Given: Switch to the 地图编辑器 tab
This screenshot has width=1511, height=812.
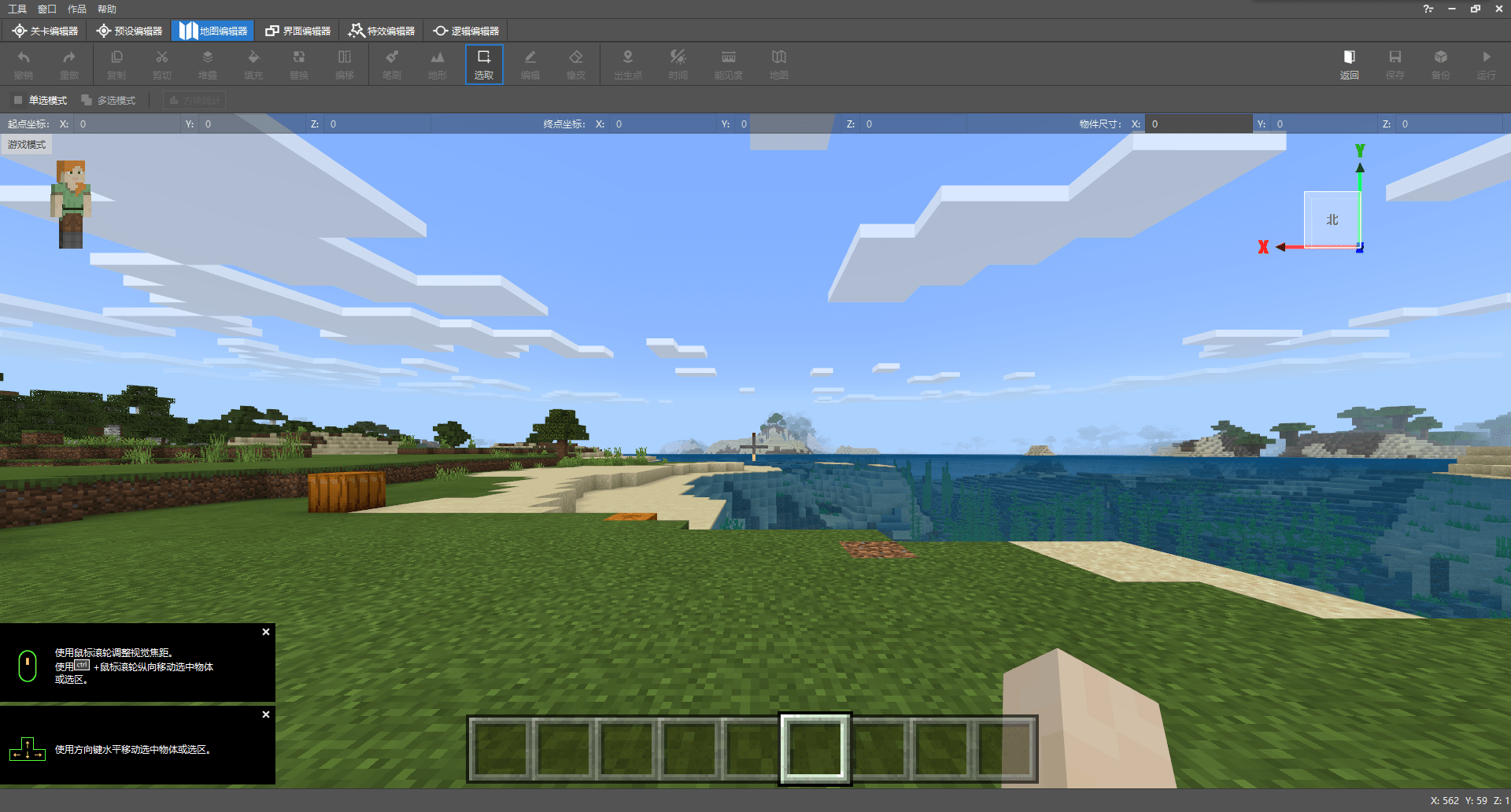Looking at the screenshot, I should pyautogui.click(x=213, y=31).
